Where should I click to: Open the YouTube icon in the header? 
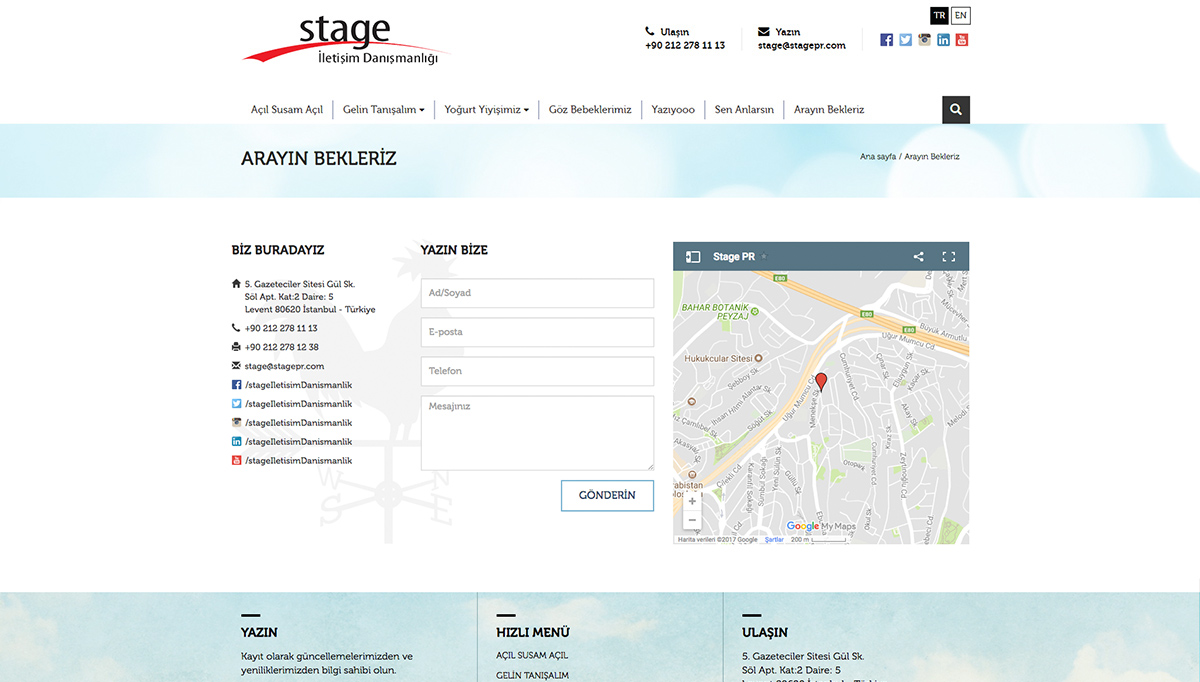point(962,40)
